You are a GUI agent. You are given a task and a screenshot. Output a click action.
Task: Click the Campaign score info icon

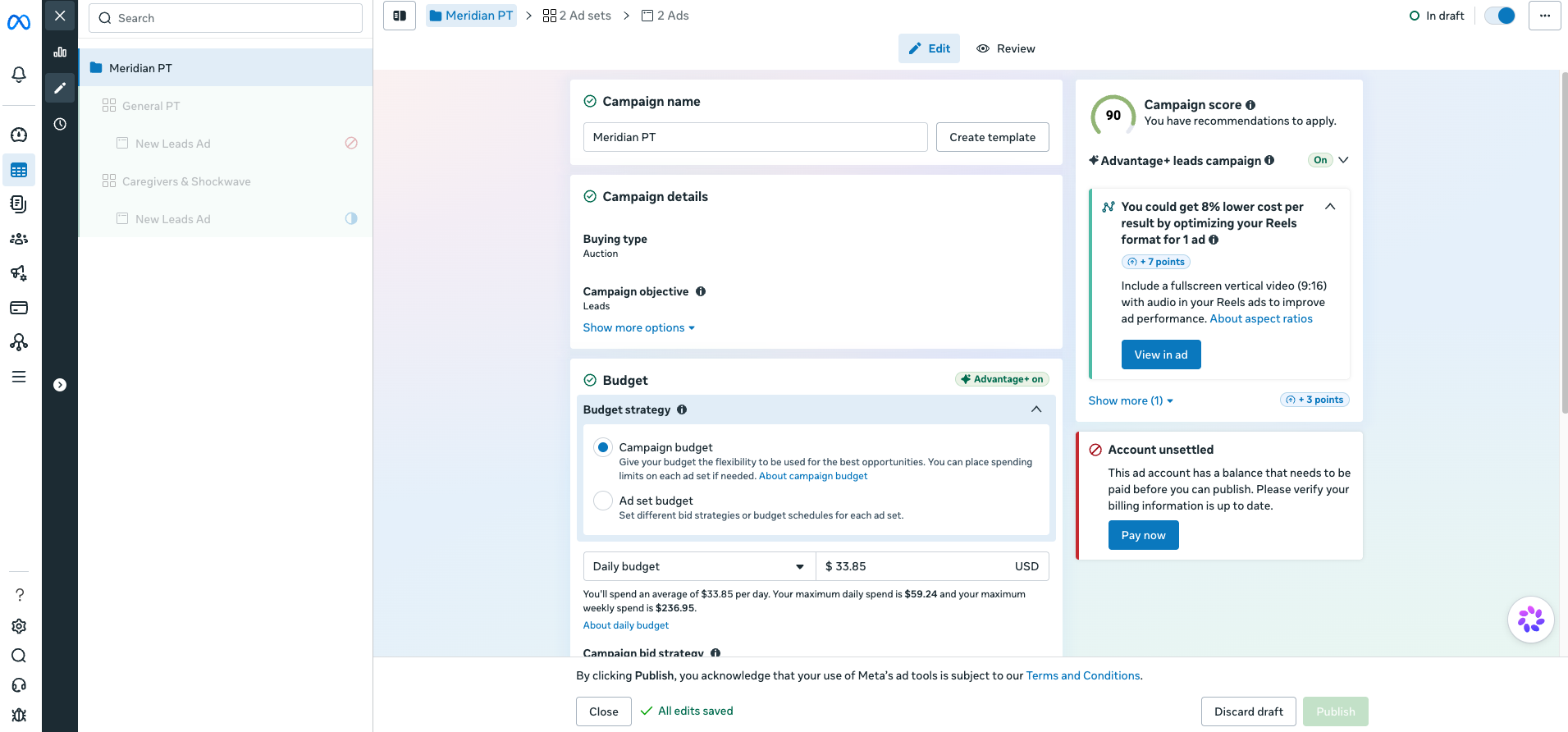1250,105
